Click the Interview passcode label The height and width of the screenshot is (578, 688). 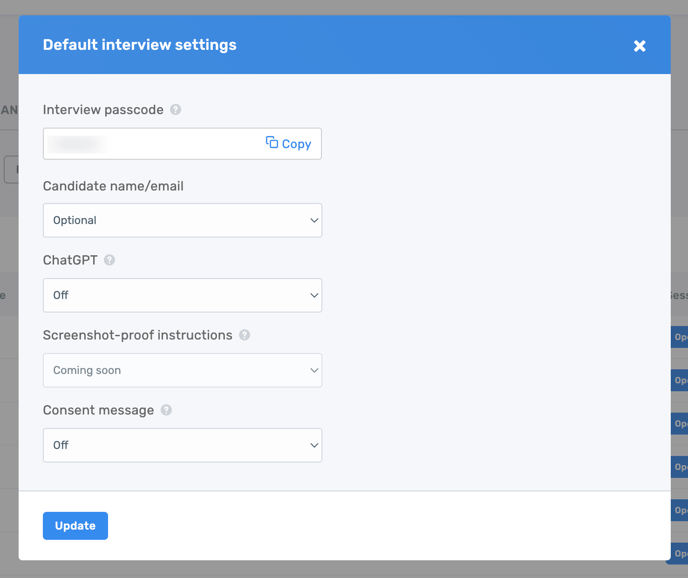click(103, 110)
